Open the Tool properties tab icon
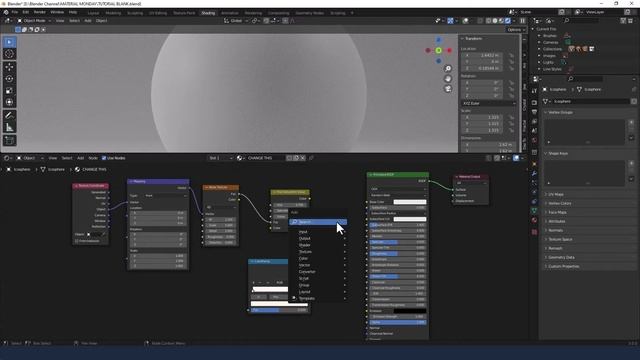640x360 pixels. pos(534,91)
